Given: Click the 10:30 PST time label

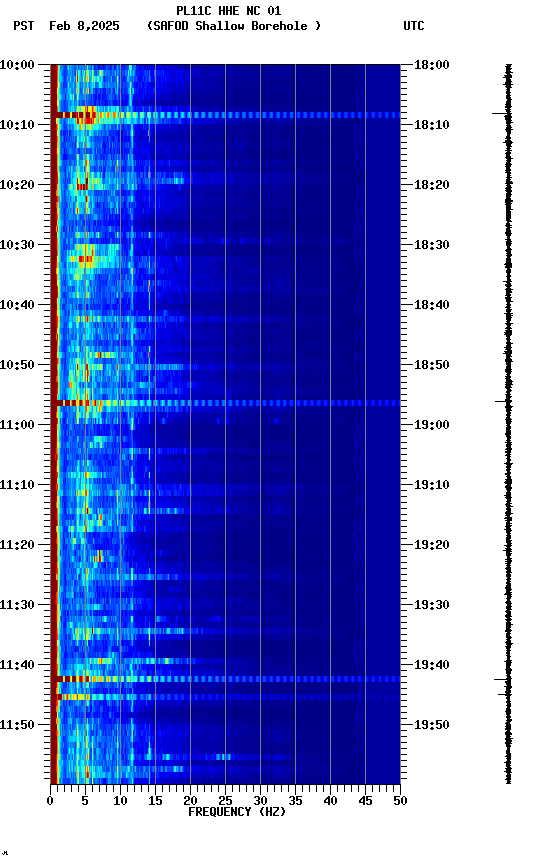Looking at the screenshot, I should tap(17, 245).
